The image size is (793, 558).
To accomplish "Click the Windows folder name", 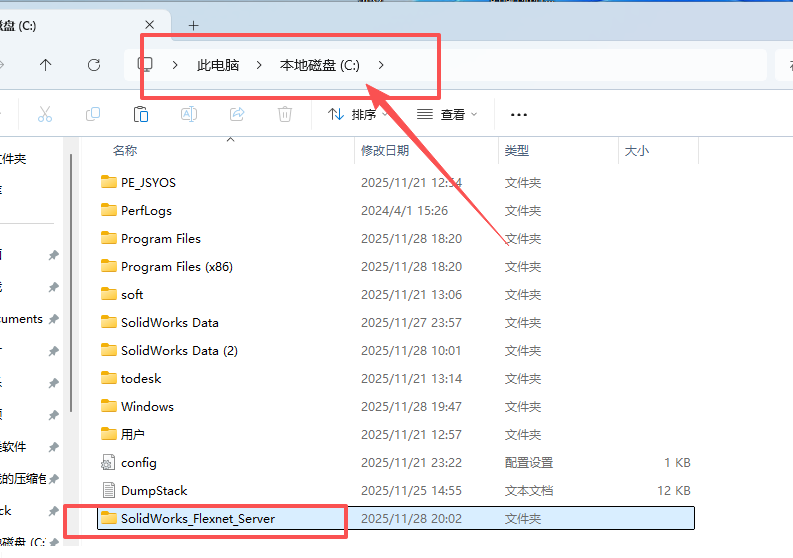I will [147, 407].
